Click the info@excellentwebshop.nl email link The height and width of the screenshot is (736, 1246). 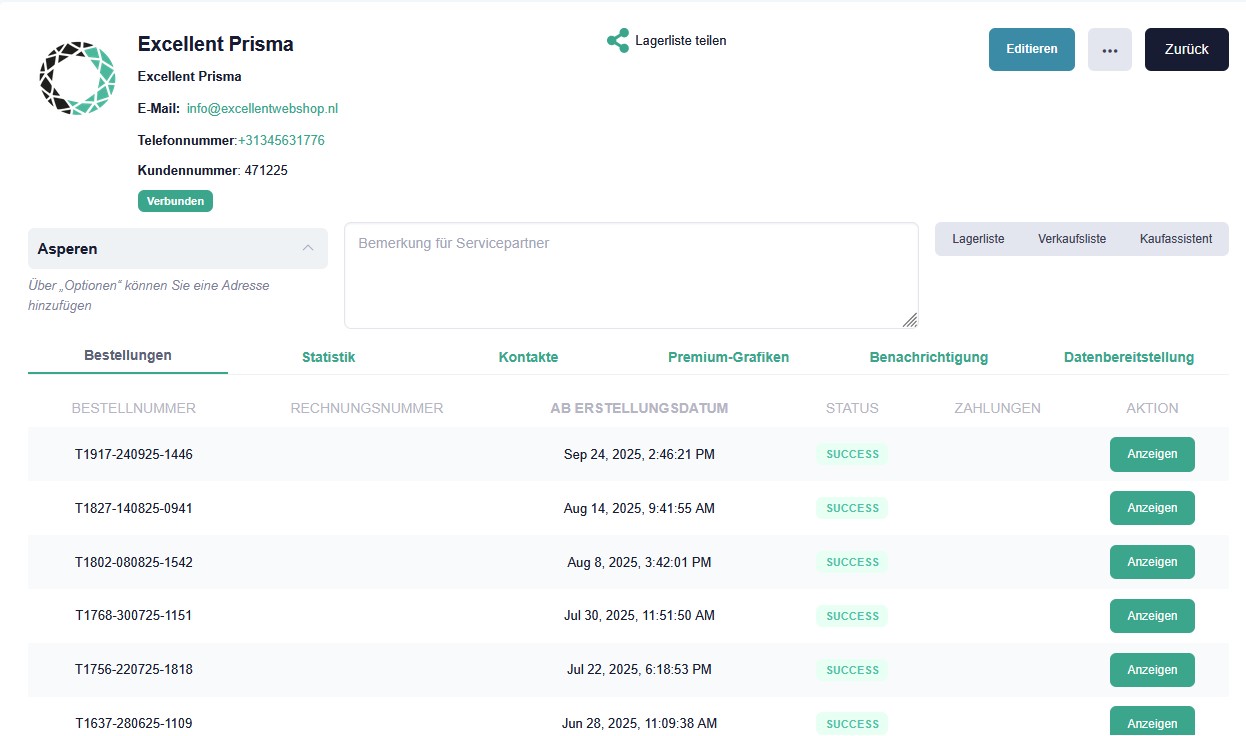[x=262, y=108]
